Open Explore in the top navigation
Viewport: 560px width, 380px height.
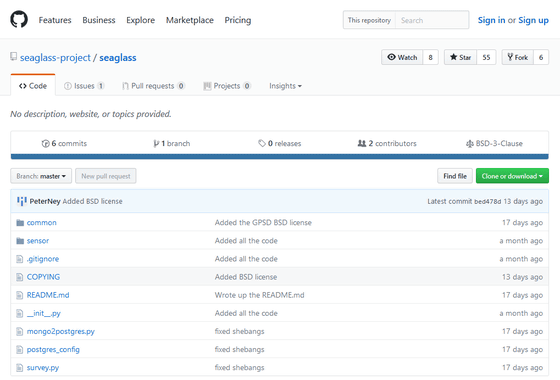[x=140, y=20]
